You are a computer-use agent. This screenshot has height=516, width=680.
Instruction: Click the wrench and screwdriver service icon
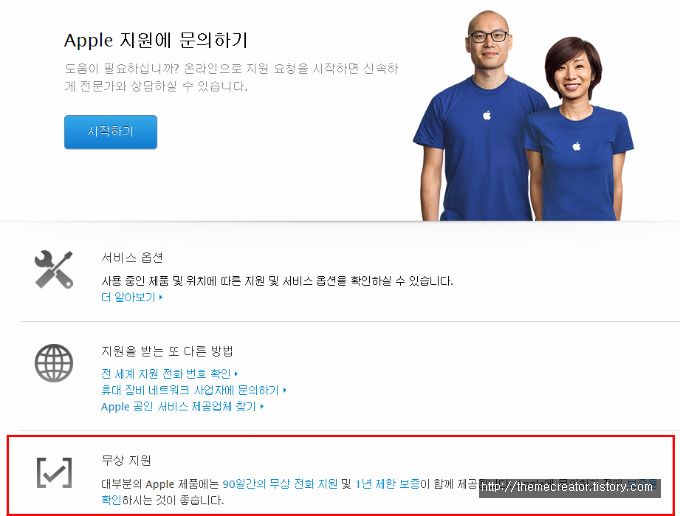coord(54,270)
